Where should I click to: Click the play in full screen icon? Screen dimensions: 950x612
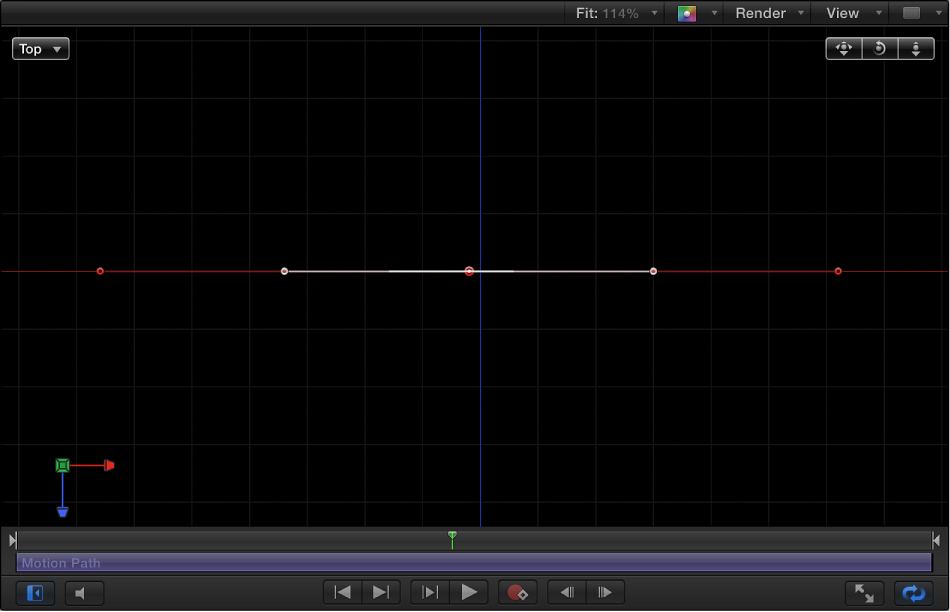coord(864,592)
